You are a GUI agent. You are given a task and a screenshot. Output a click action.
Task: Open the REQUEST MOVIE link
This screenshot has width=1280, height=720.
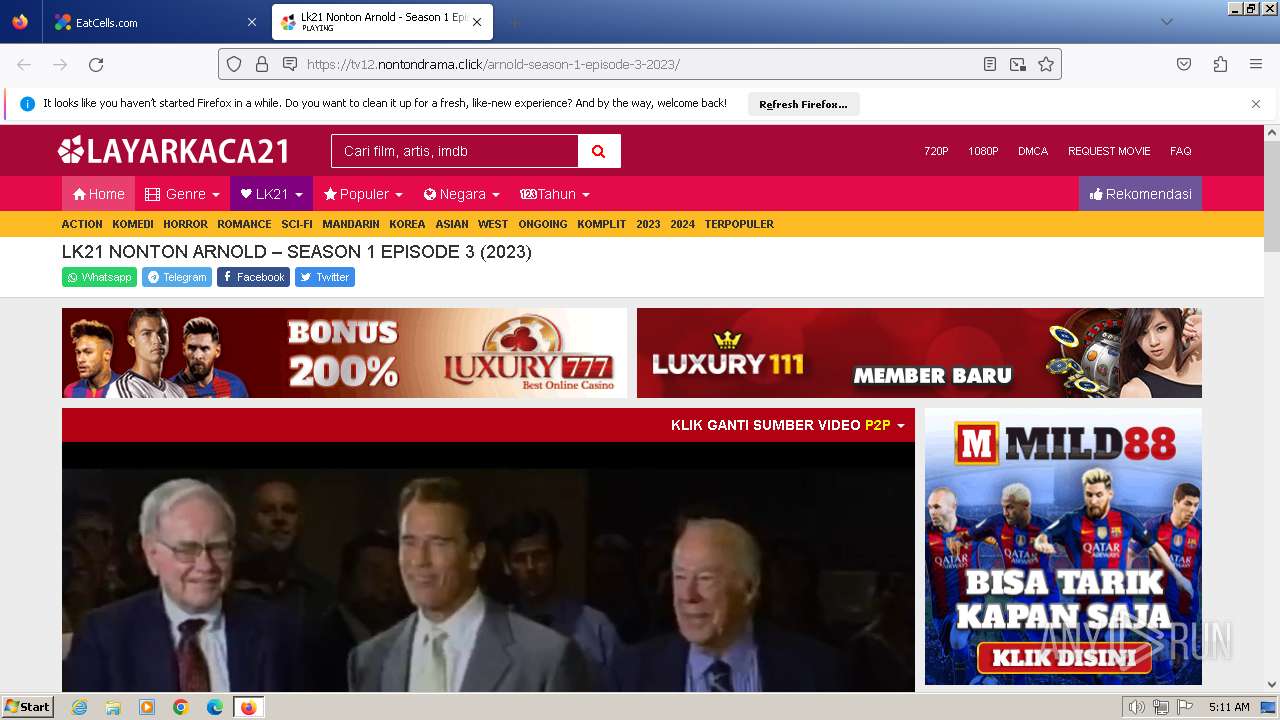(1109, 151)
